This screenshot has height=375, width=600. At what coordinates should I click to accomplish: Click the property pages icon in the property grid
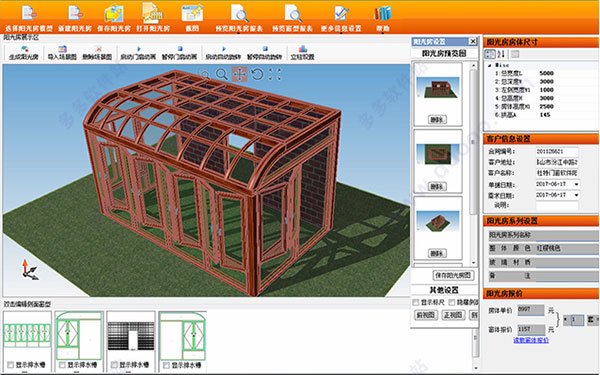(x=515, y=54)
